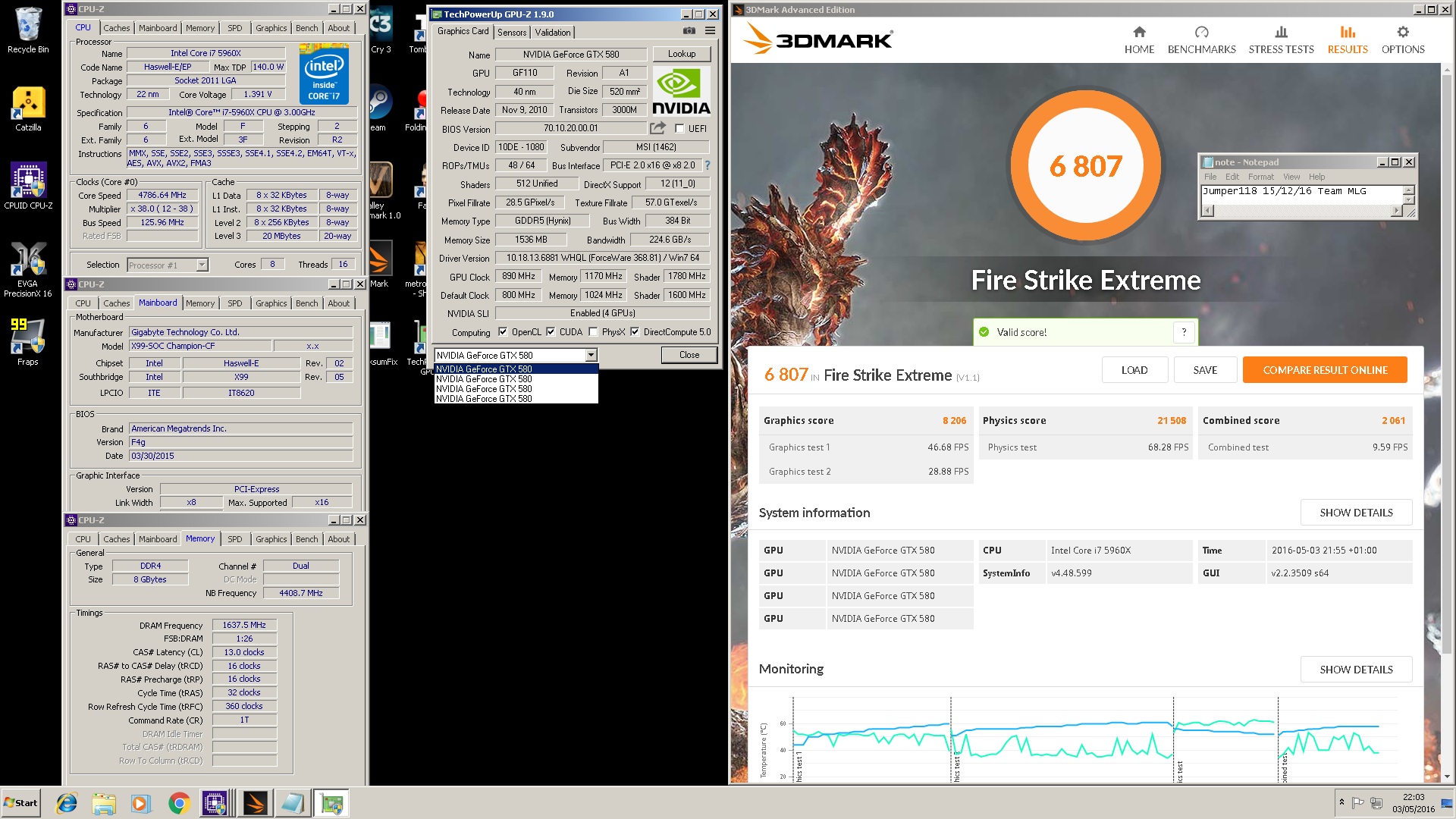This screenshot has width=1456, height=819.
Task: Select the EVGA PrecisionX 16 desktop icon
Action: [28, 269]
